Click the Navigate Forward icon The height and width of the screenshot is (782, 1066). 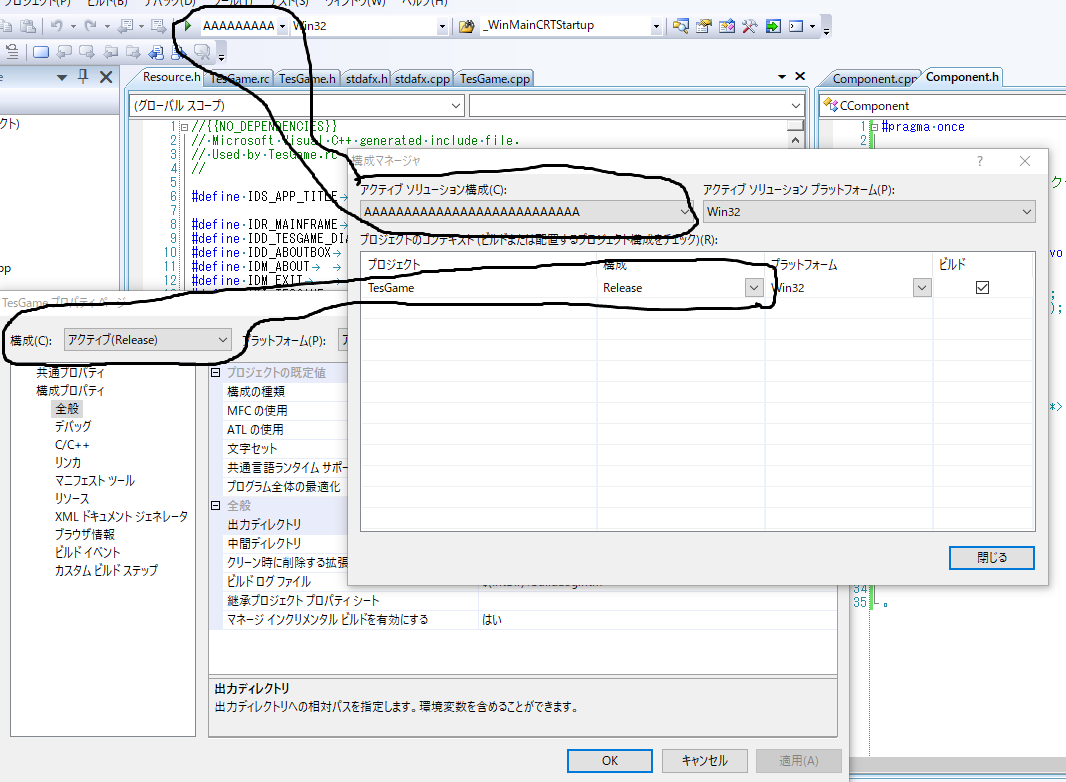coord(158,26)
